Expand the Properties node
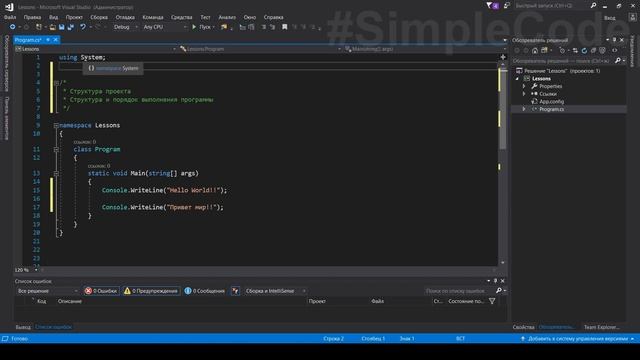The image size is (640, 360). [524, 86]
